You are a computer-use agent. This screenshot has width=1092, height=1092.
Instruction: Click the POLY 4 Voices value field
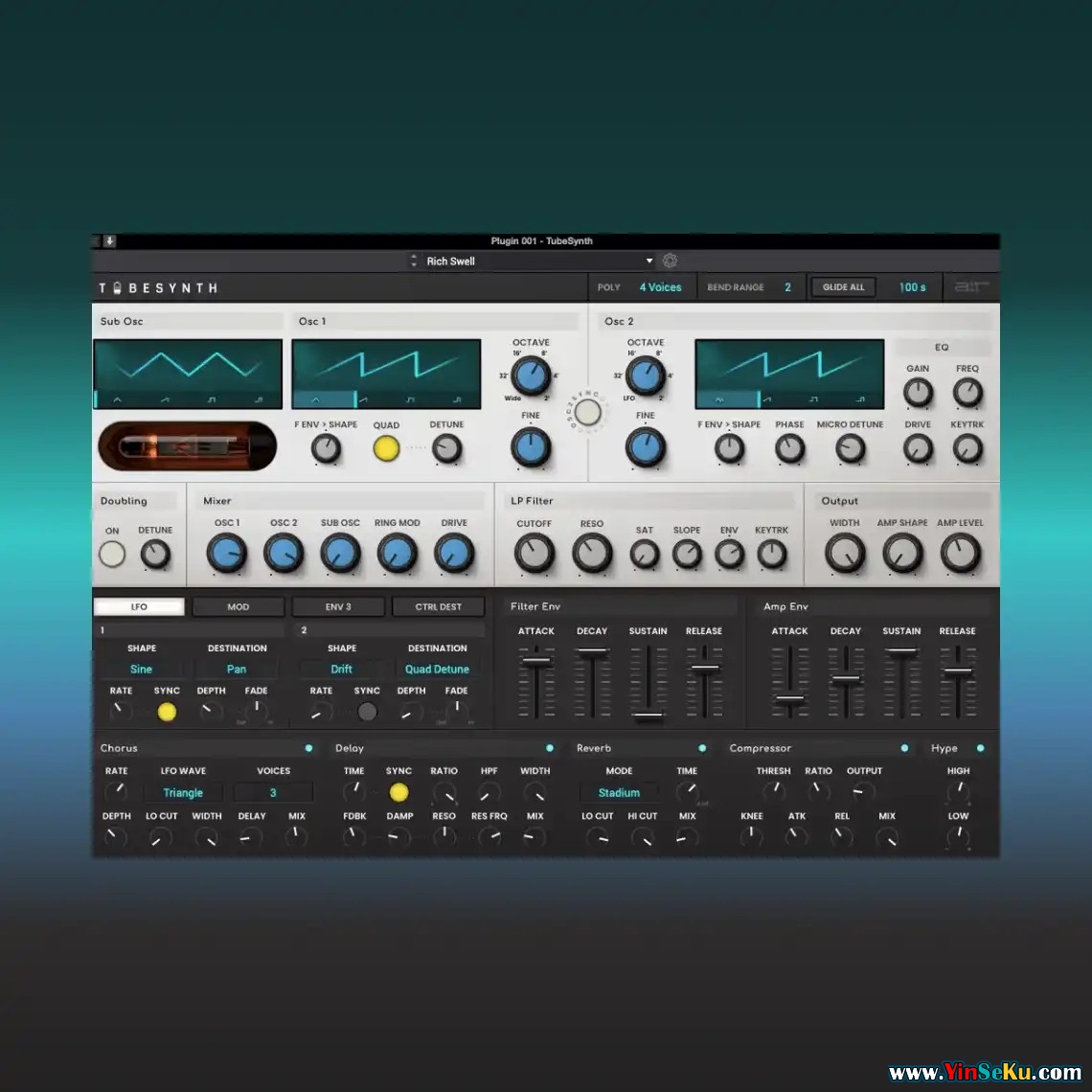pos(660,287)
